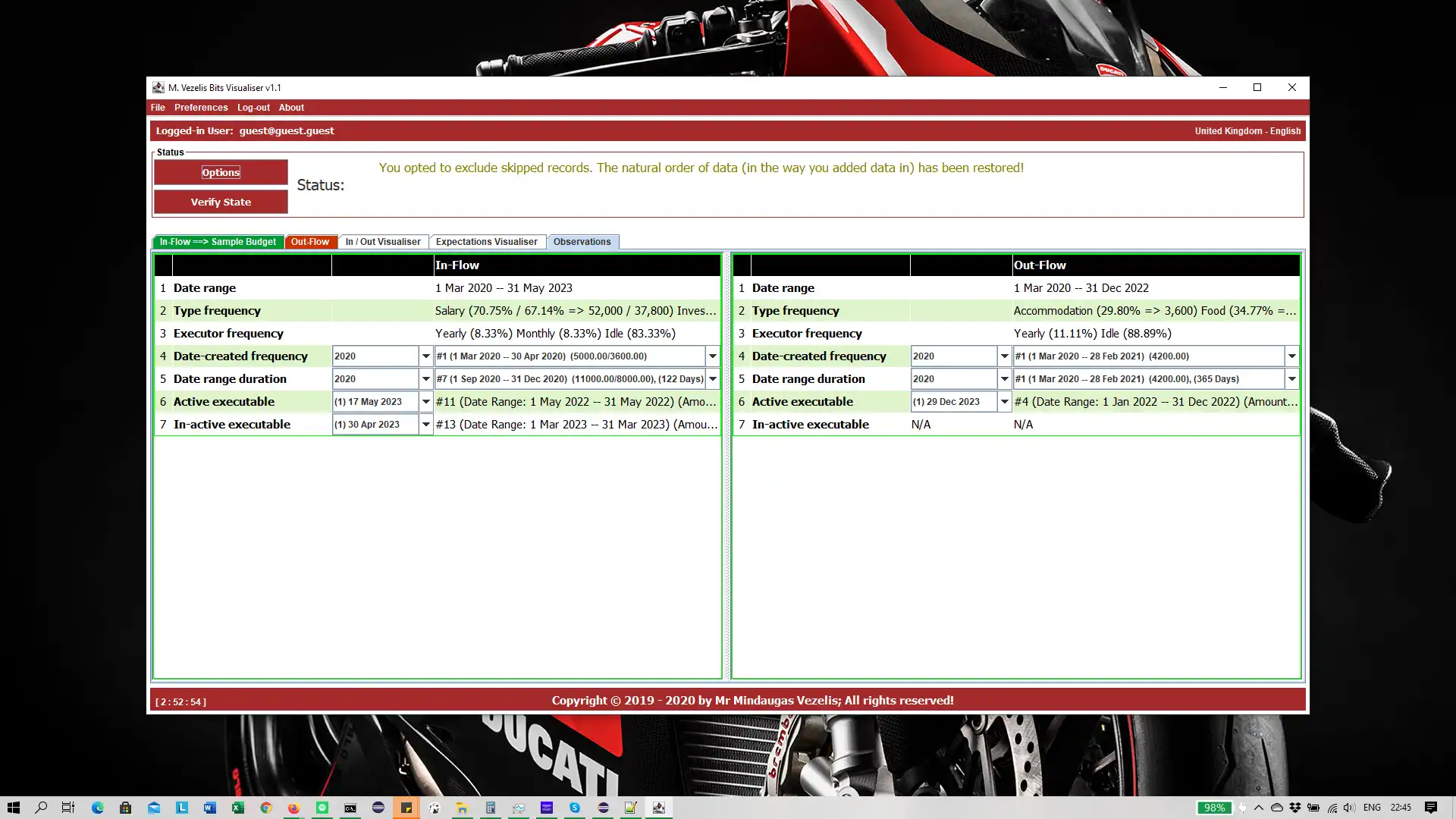Image resolution: width=1456 pixels, height=819 pixels.
Task: Open In-Flow In-active executable date dropdown
Action: pos(425,425)
